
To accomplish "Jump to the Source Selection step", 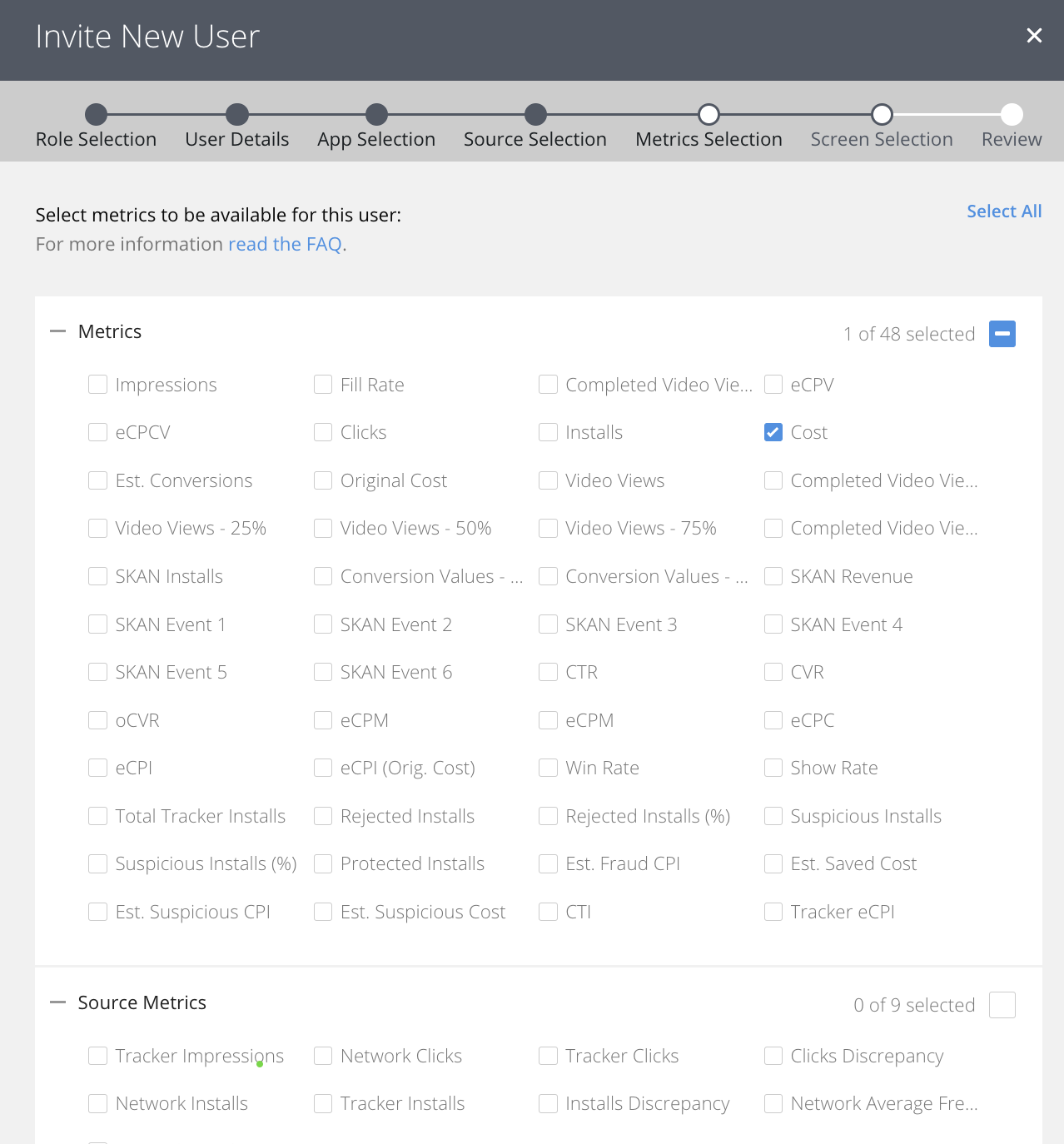I will pos(535,114).
